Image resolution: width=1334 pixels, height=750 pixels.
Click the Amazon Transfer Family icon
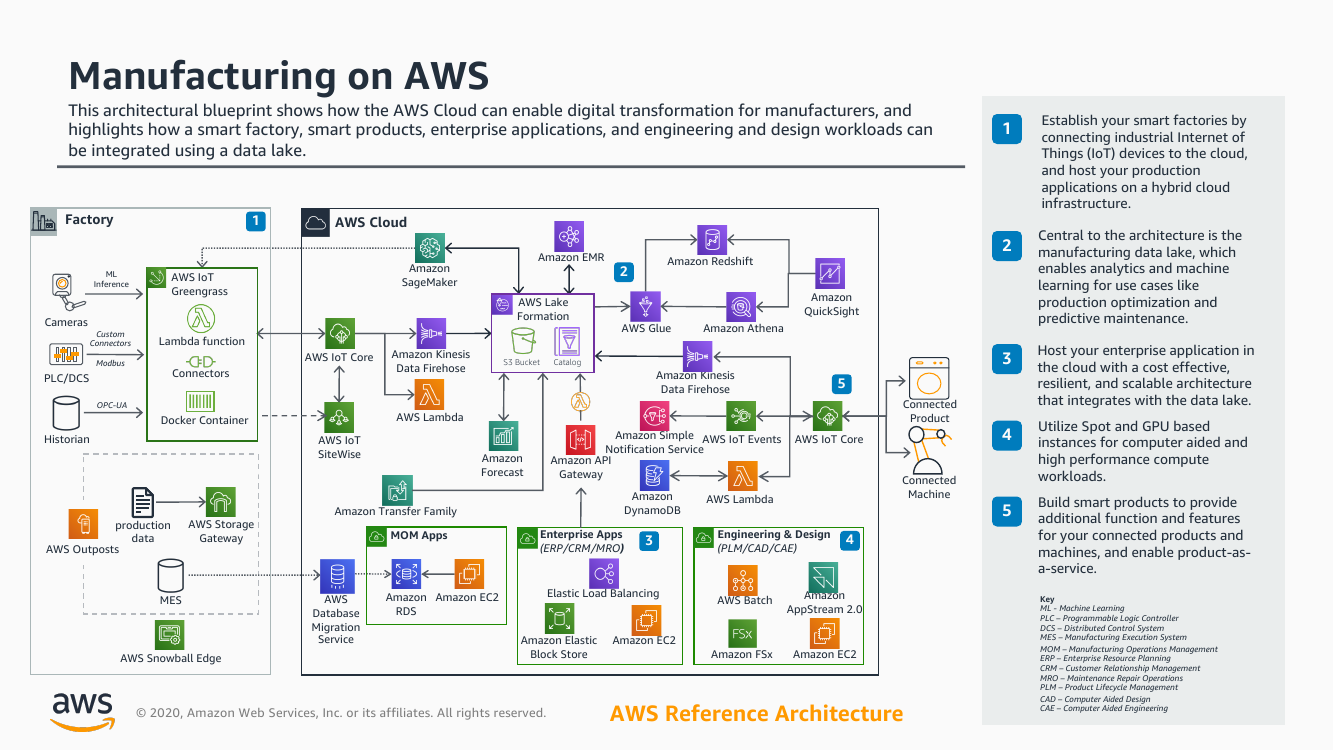(397, 490)
